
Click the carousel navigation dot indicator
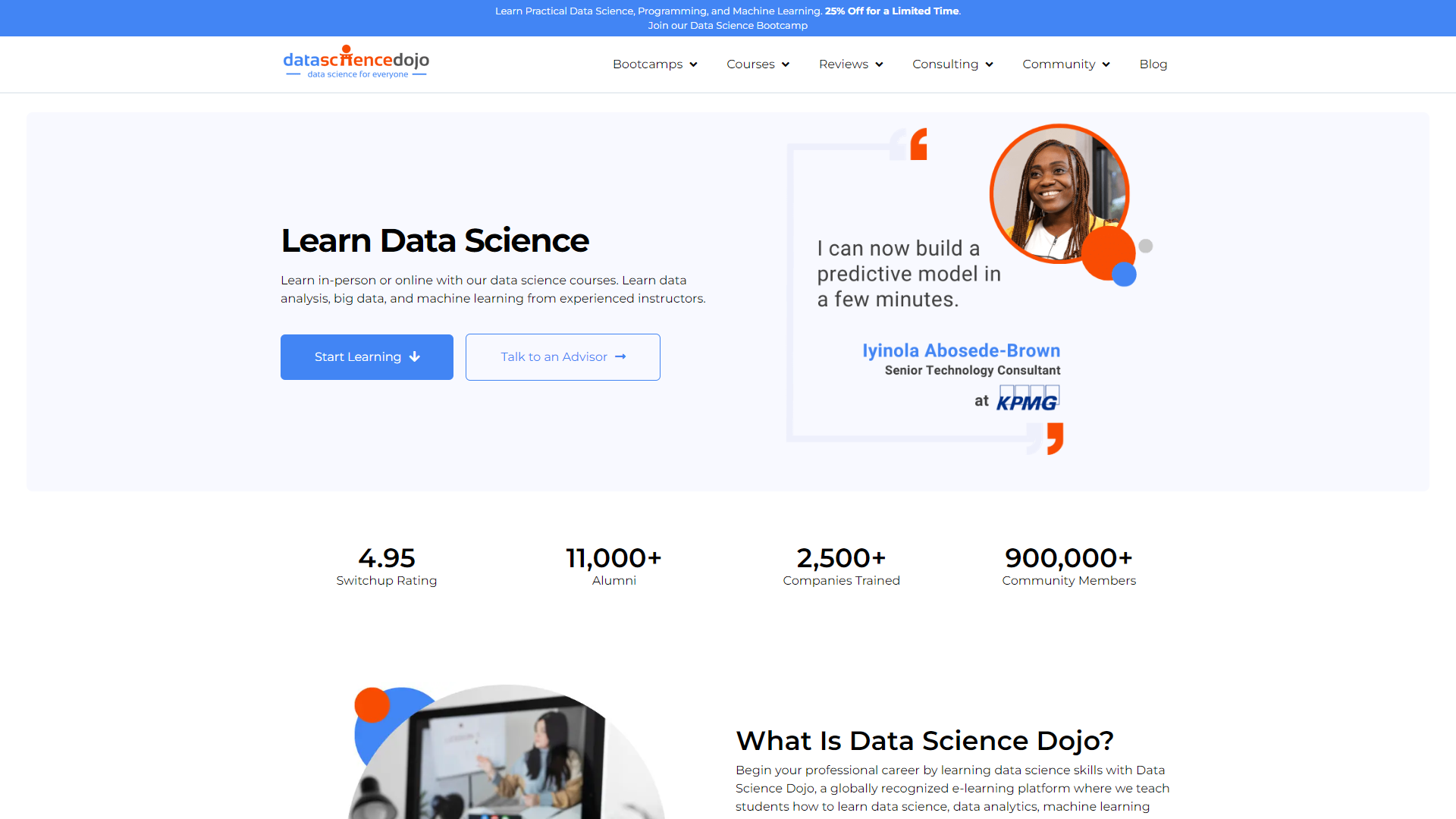tap(1147, 245)
